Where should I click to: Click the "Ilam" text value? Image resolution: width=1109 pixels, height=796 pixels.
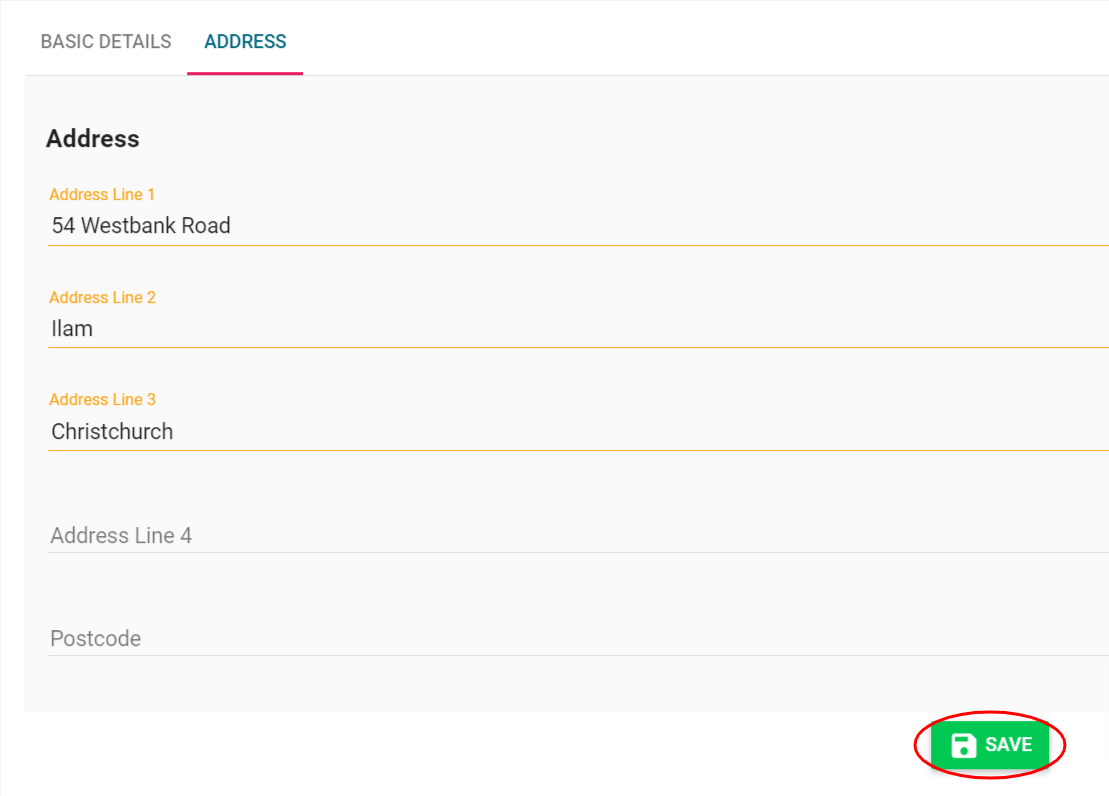pos(72,329)
